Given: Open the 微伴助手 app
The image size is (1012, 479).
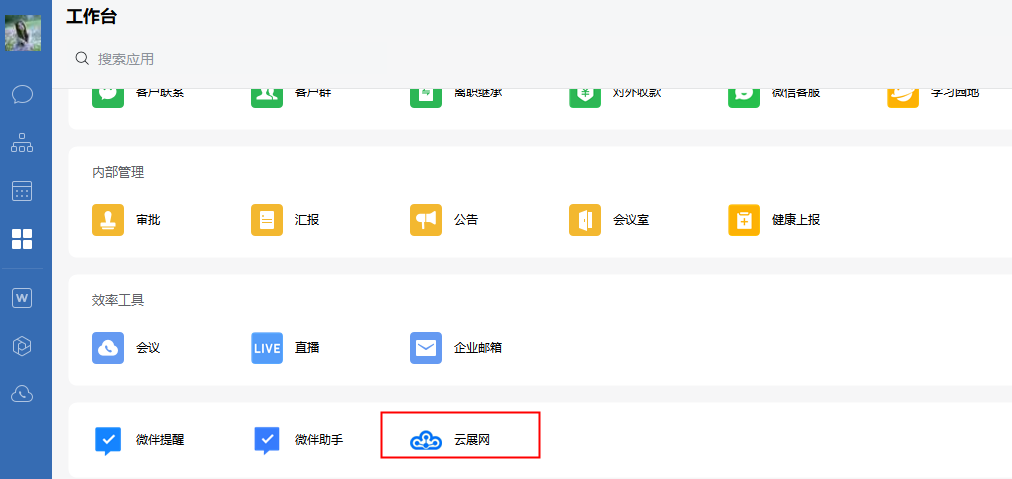Looking at the screenshot, I should pyautogui.click(x=297, y=440).
